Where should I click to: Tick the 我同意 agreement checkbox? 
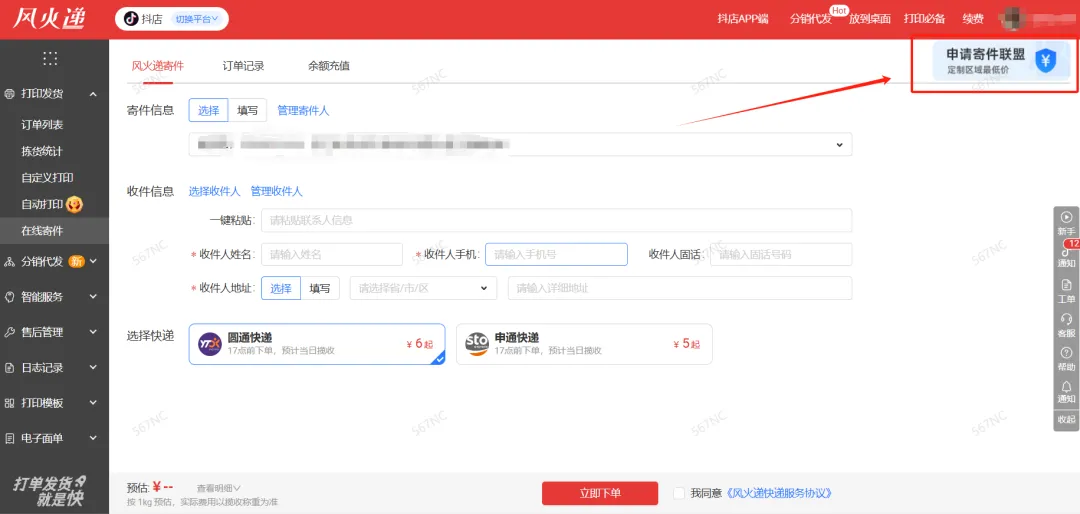coord(680,493)
